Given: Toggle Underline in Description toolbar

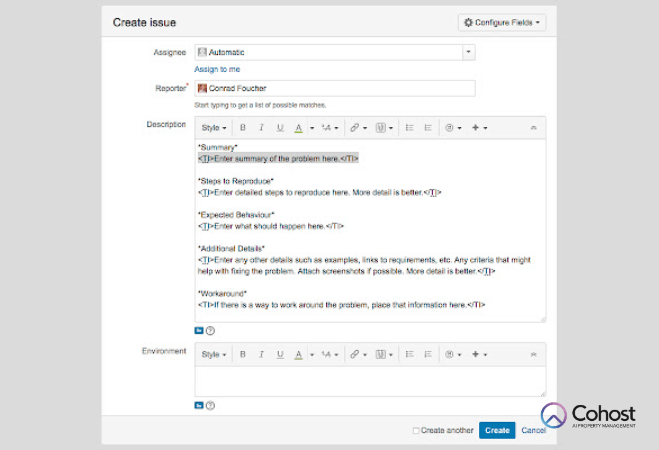Looking at the screenshot, I should click(x=280, y=128).
